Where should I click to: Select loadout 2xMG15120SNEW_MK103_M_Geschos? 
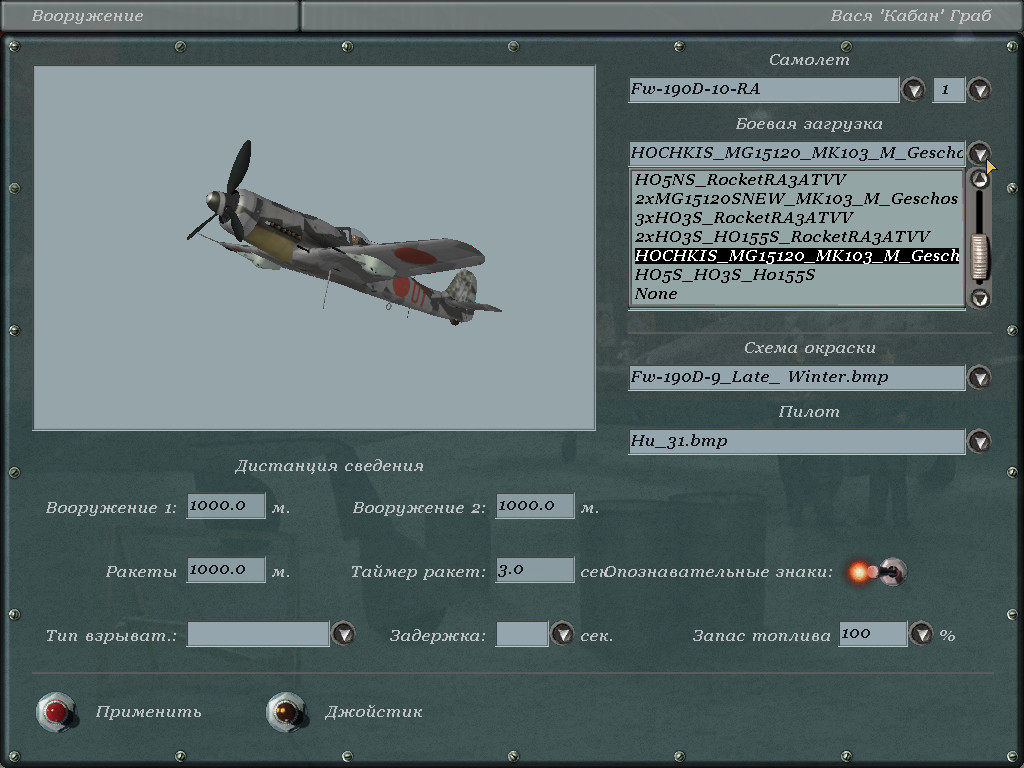(x=797, y=199)
